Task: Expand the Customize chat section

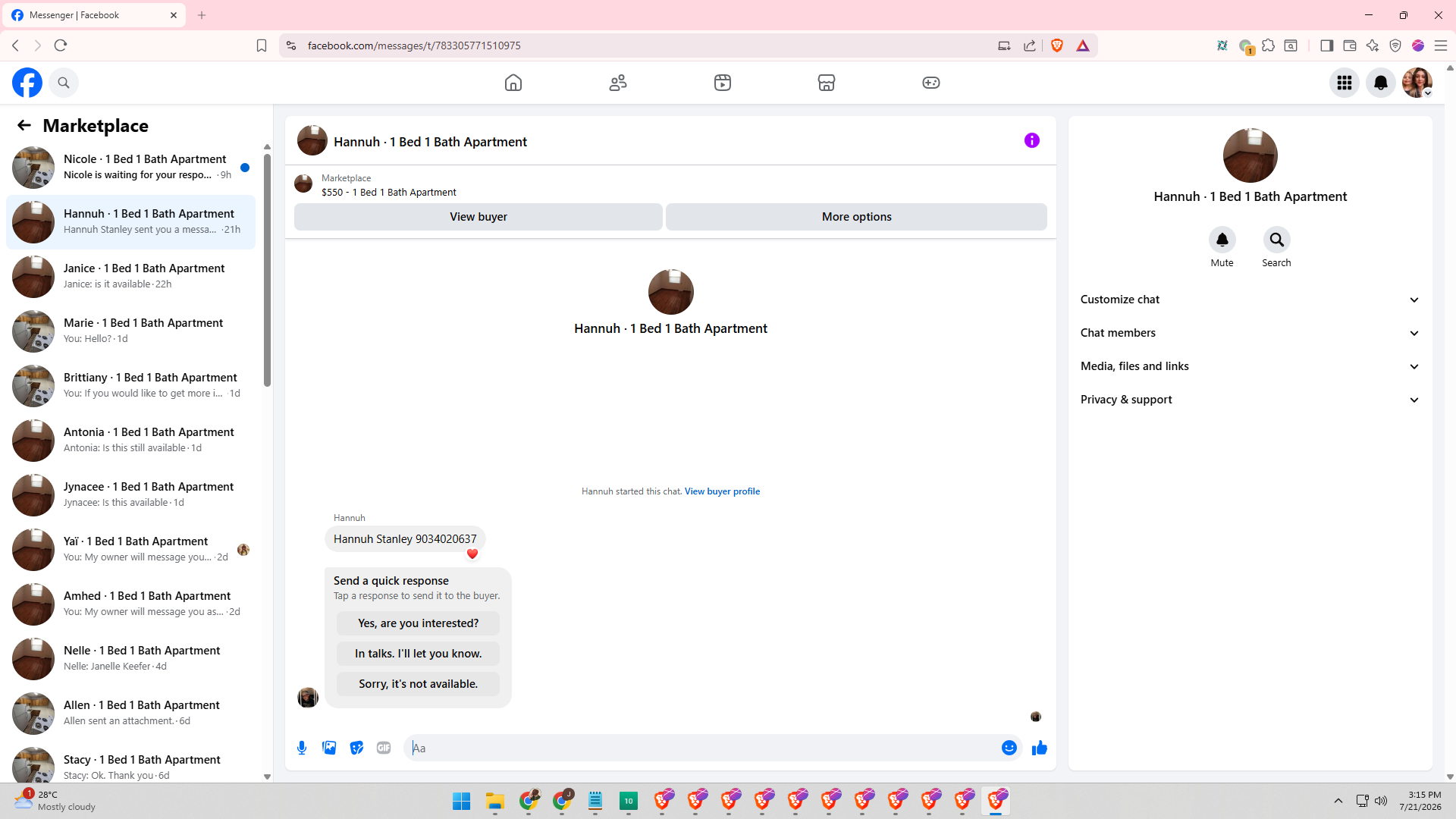Action: point(1250,300)
